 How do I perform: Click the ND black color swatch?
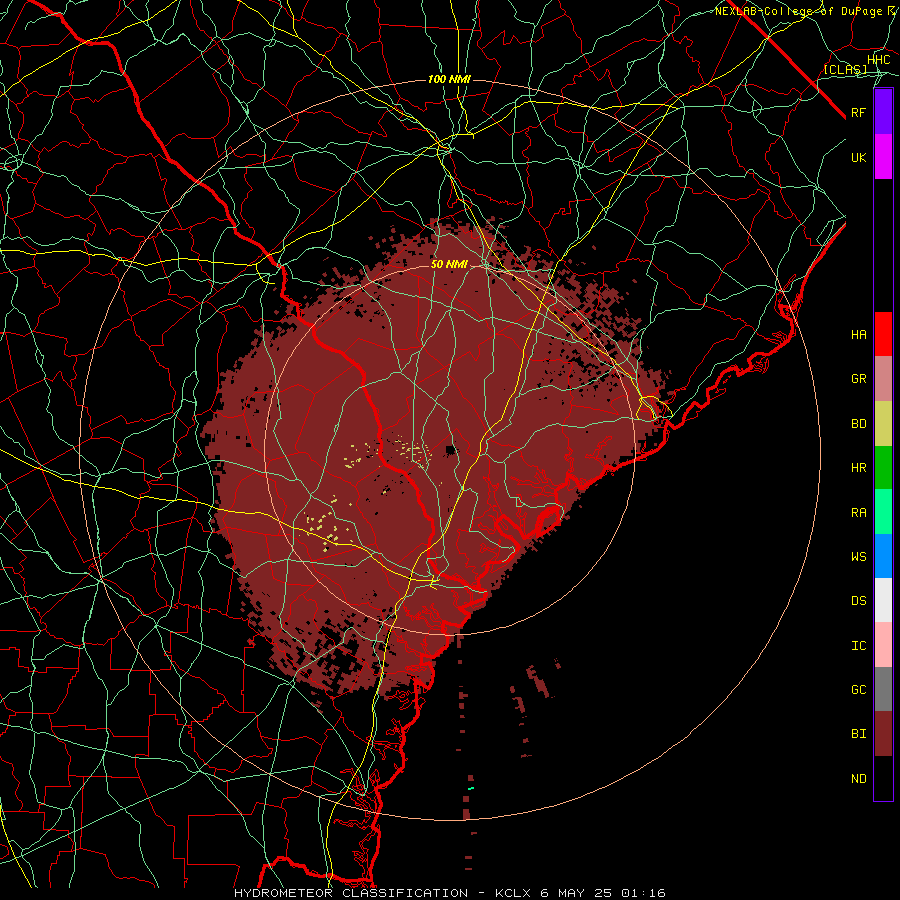coord(883,778)
